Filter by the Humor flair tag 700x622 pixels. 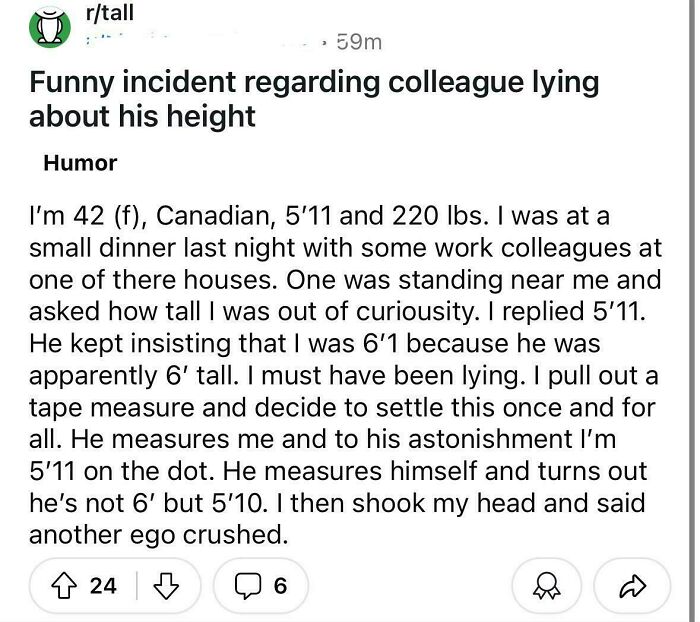[80, 163]
